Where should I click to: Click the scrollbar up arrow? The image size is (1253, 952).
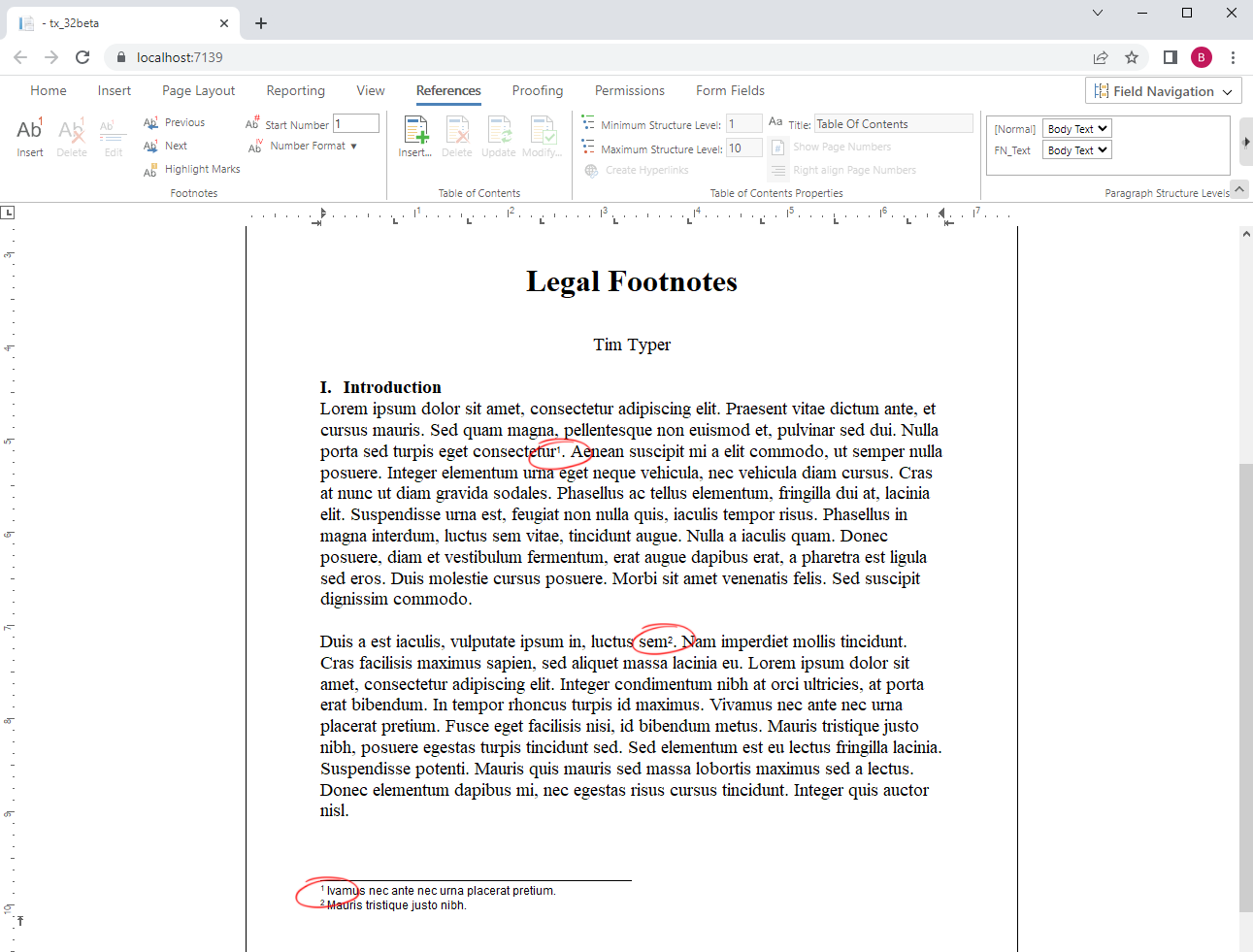[x=1246, y=234]
